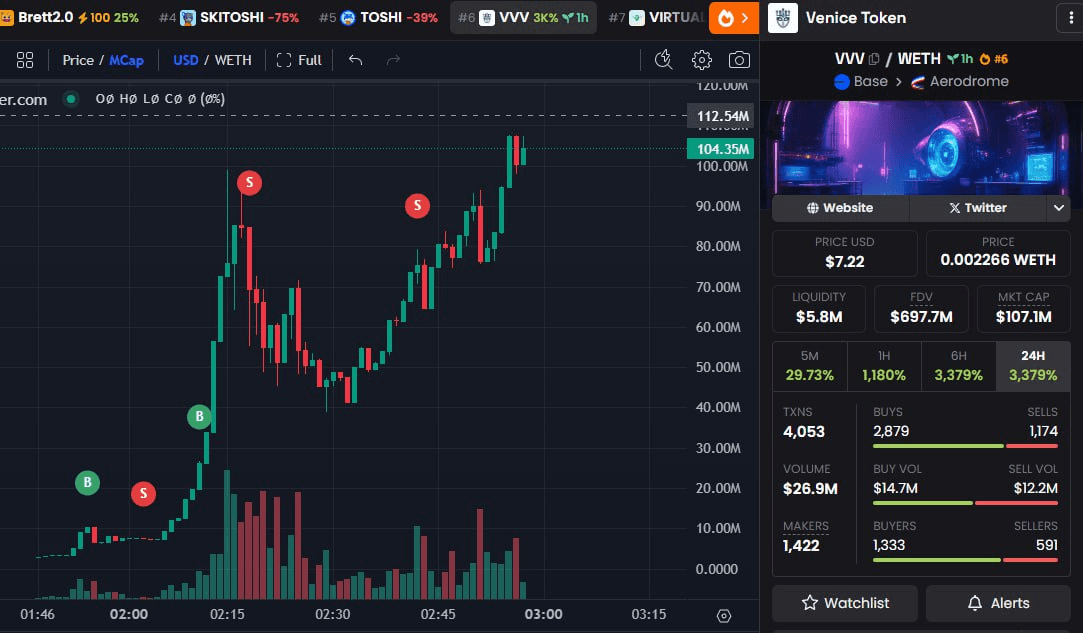Click the 0.002266 WETH price box
This screenshot has height=633, width=1083.
[x=998, y=253]
